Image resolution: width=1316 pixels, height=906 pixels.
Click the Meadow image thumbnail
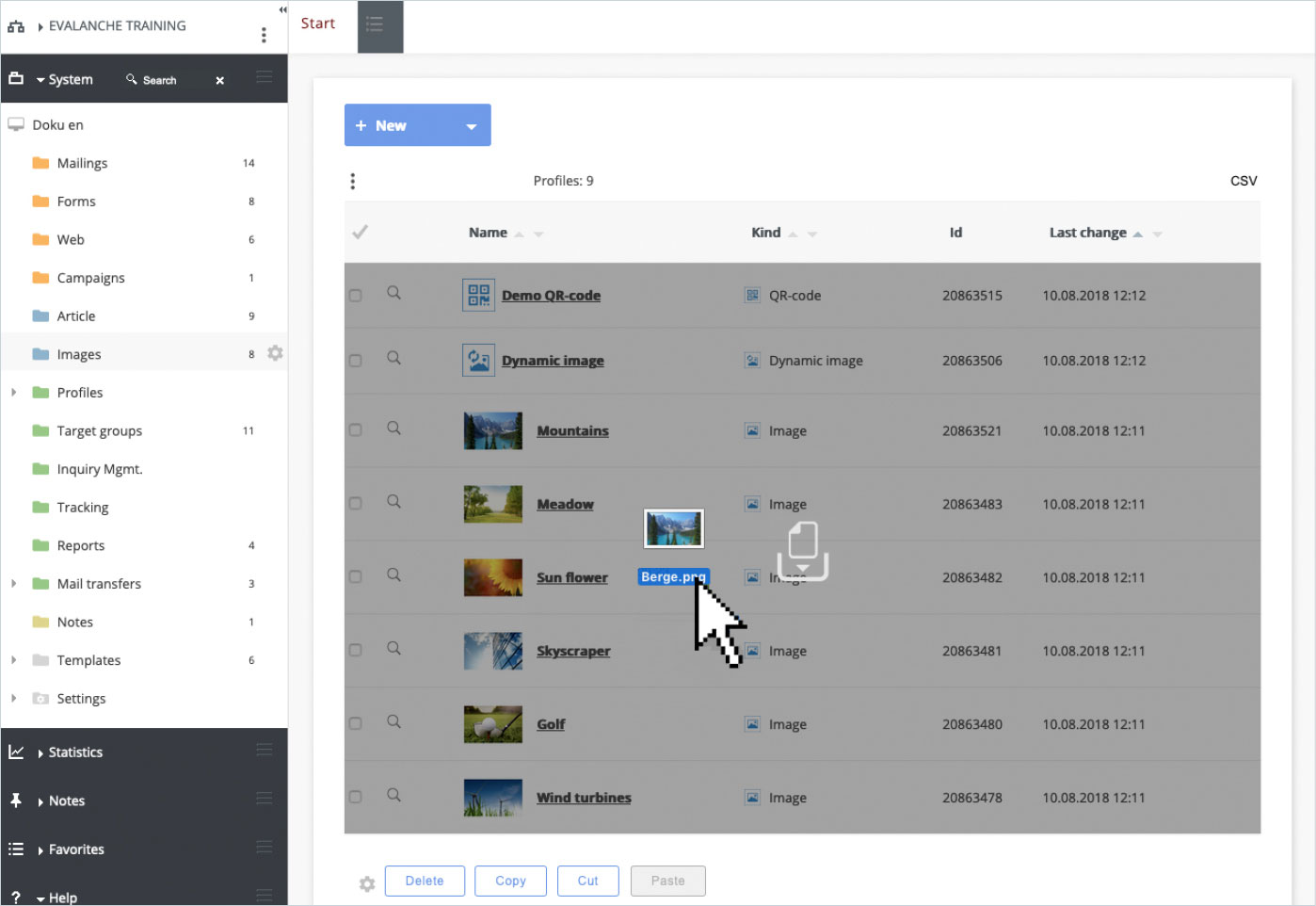pyautogui.click(x=492, y=504)
